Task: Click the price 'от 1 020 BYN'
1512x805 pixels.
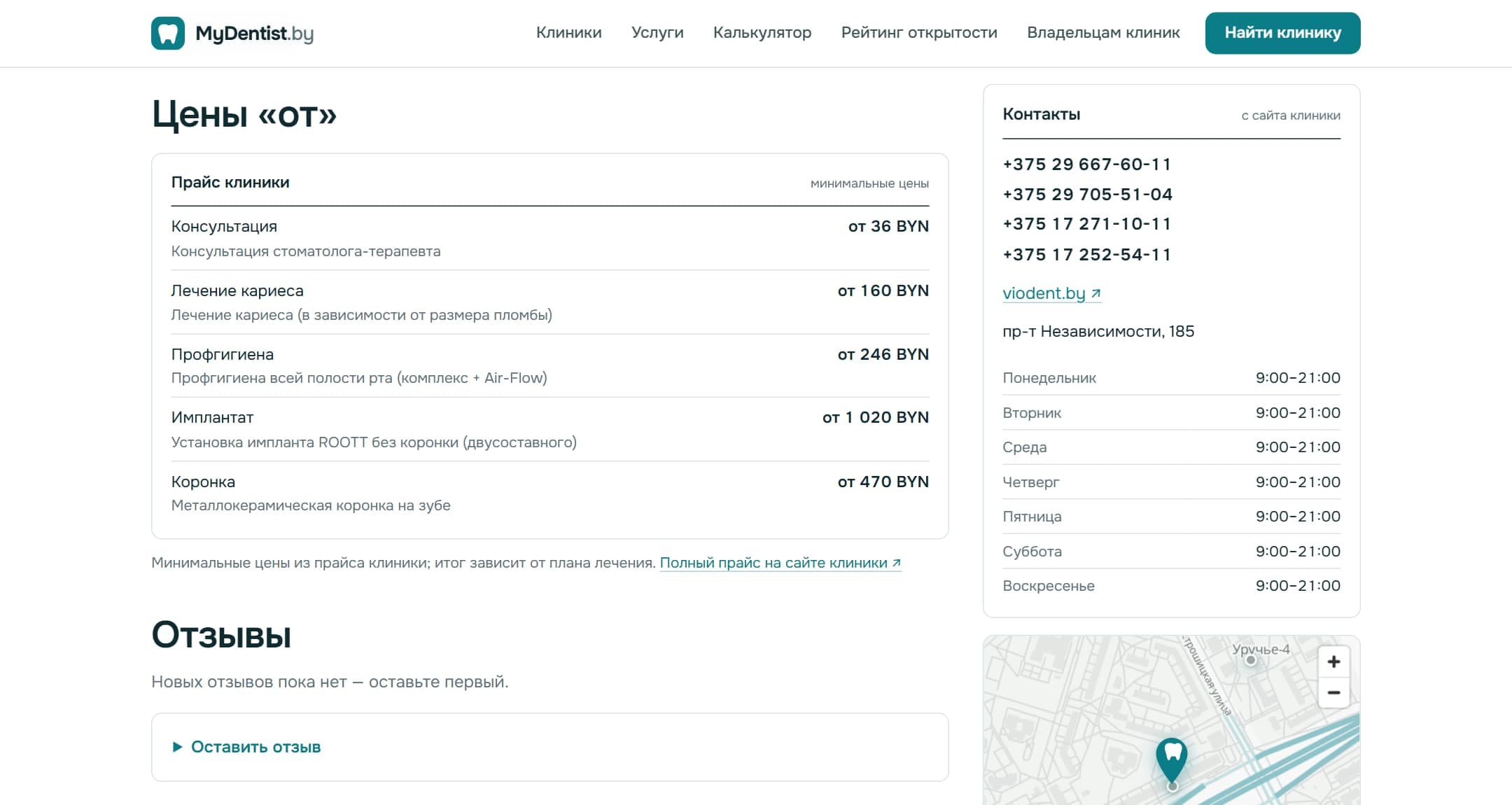Action: (876, 418)
